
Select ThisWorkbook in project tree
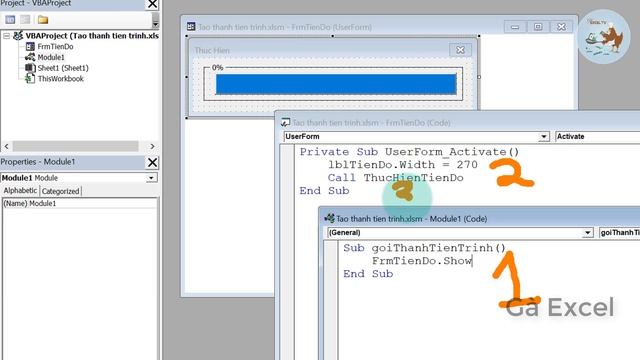(60, 79)
